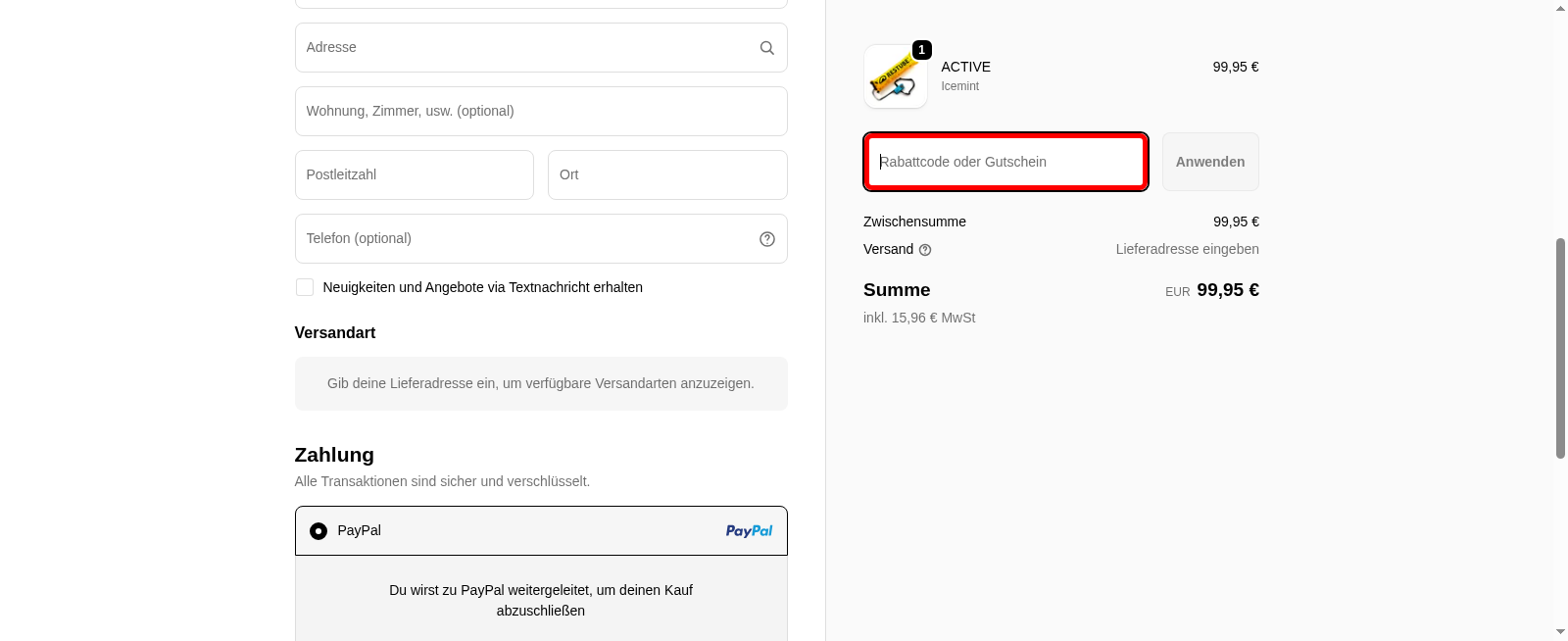This screenshot has height=641, width=1568.
Task: Click the PayPal payment method row
Action: point(541,530)
